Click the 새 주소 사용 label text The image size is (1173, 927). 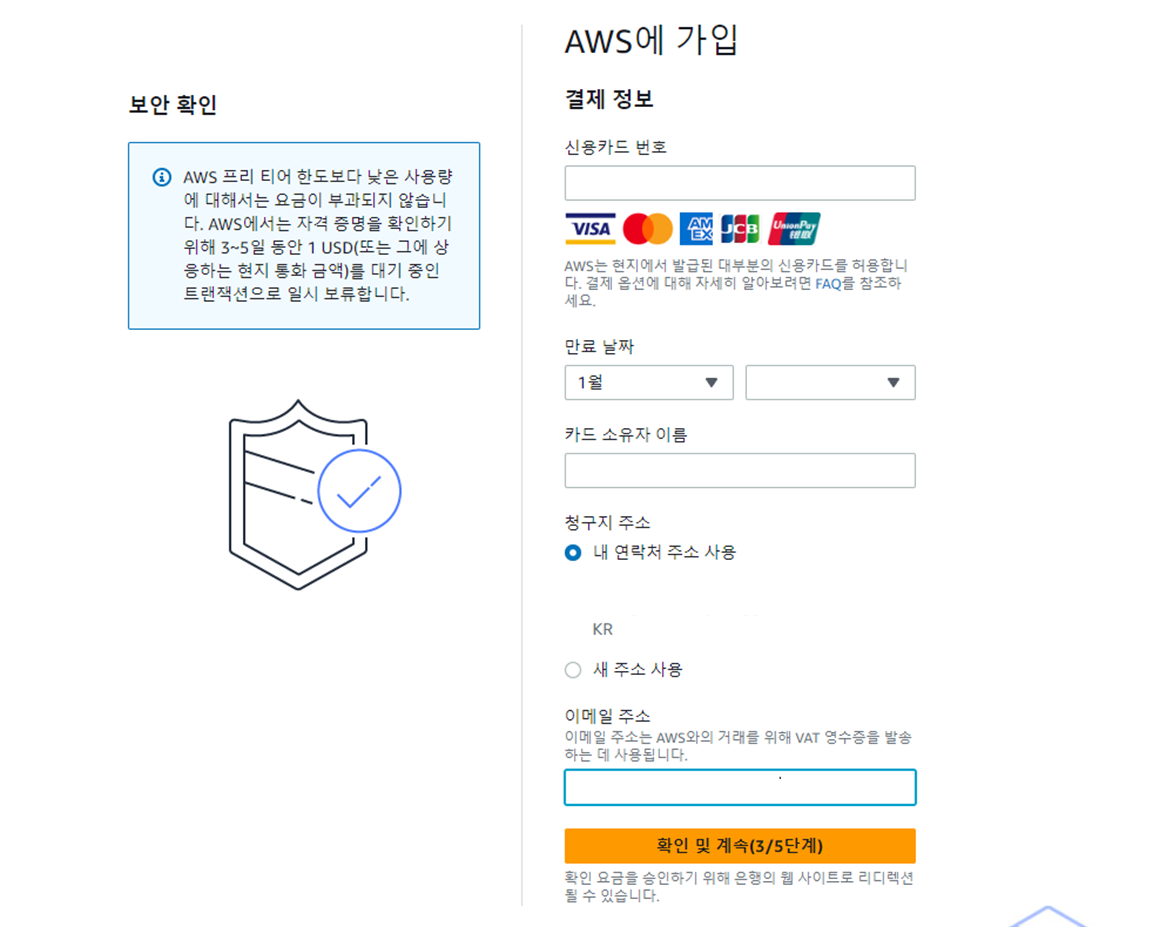coord(637,670)
